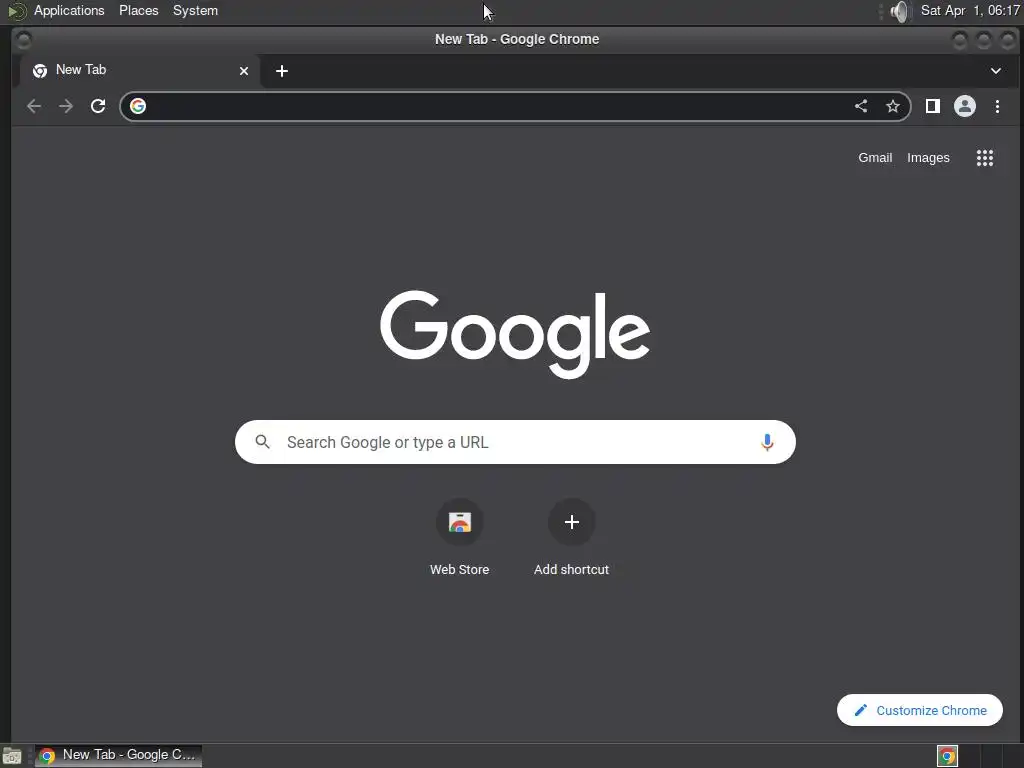The height and width of the screenshot is (768, 1024).
Task: Select the New Tab tab
Action: click(140, 71)
